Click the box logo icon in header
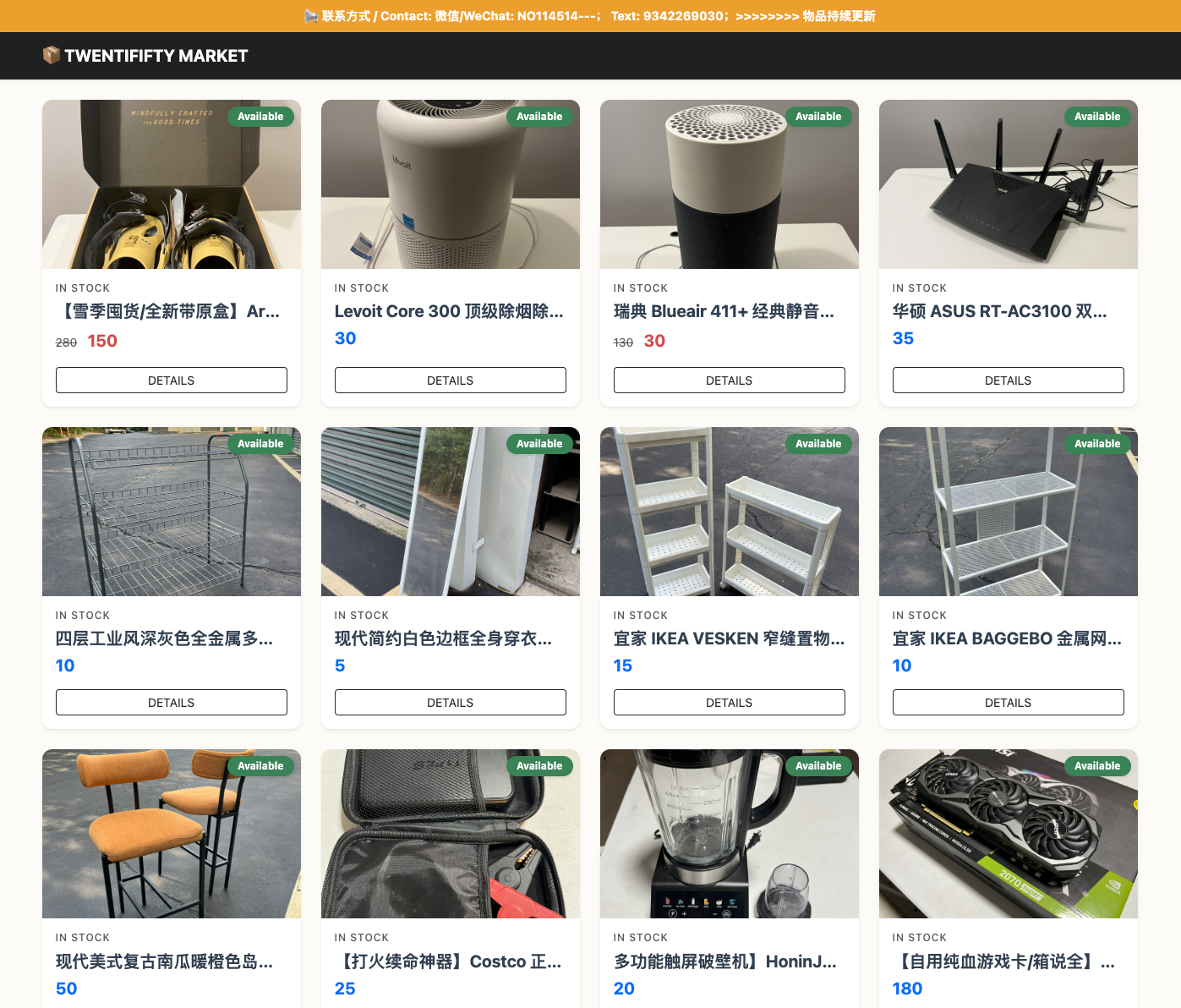The width and height of the screenshot is (1181, 1008). click(52, 55)
